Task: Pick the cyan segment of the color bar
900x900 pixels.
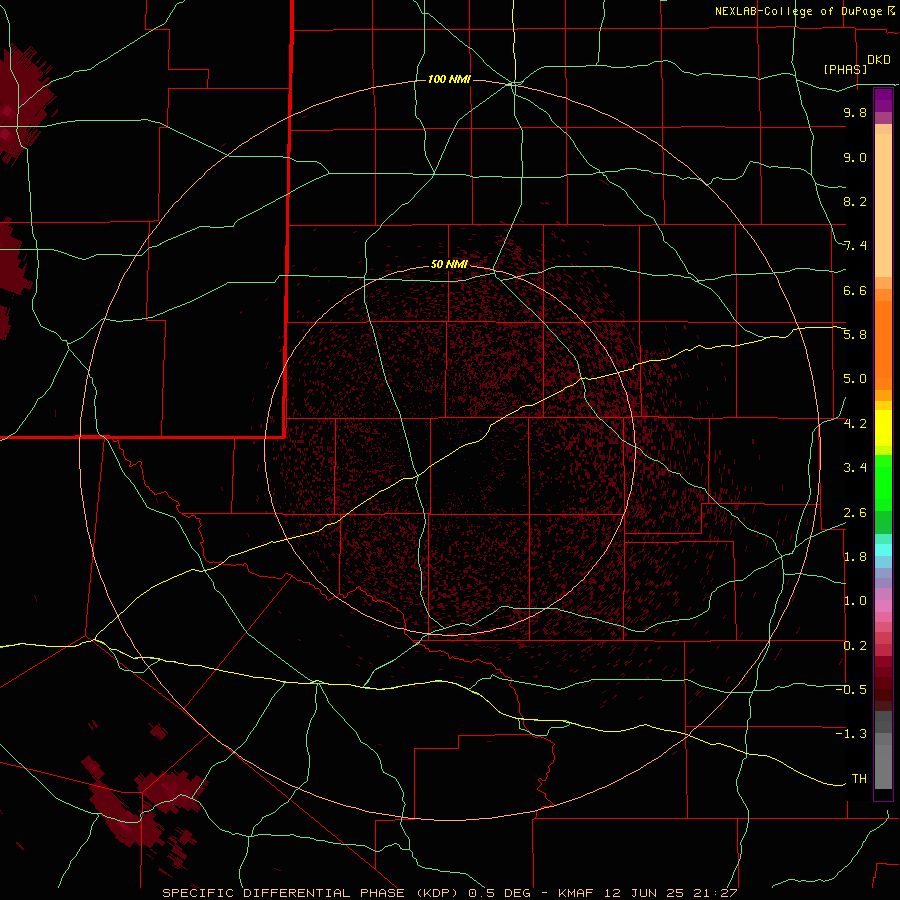Action: click(x=883, y=550)
